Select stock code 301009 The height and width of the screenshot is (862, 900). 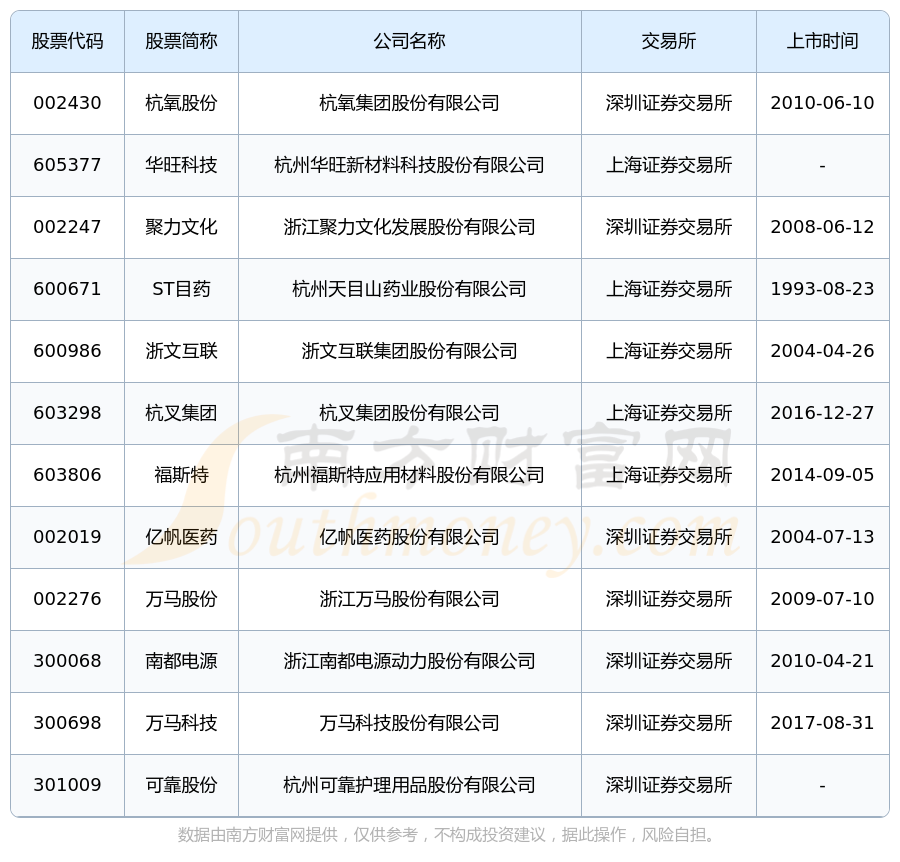[x=67, y=785]
